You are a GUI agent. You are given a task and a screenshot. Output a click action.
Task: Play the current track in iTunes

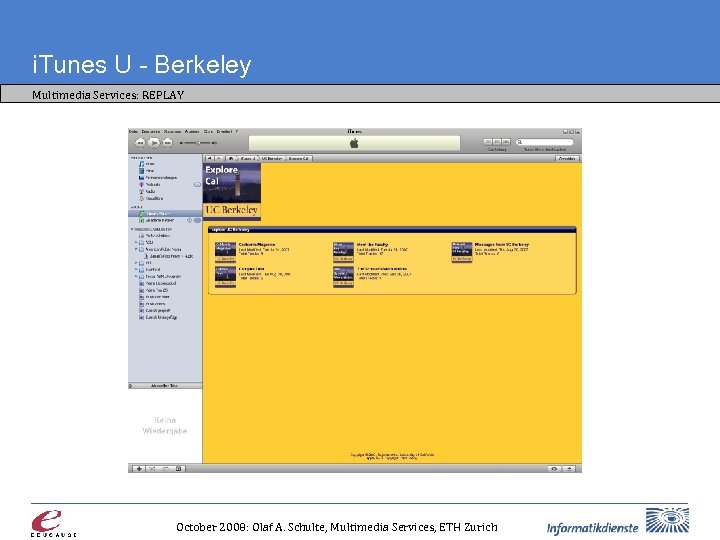coord(154,143)
